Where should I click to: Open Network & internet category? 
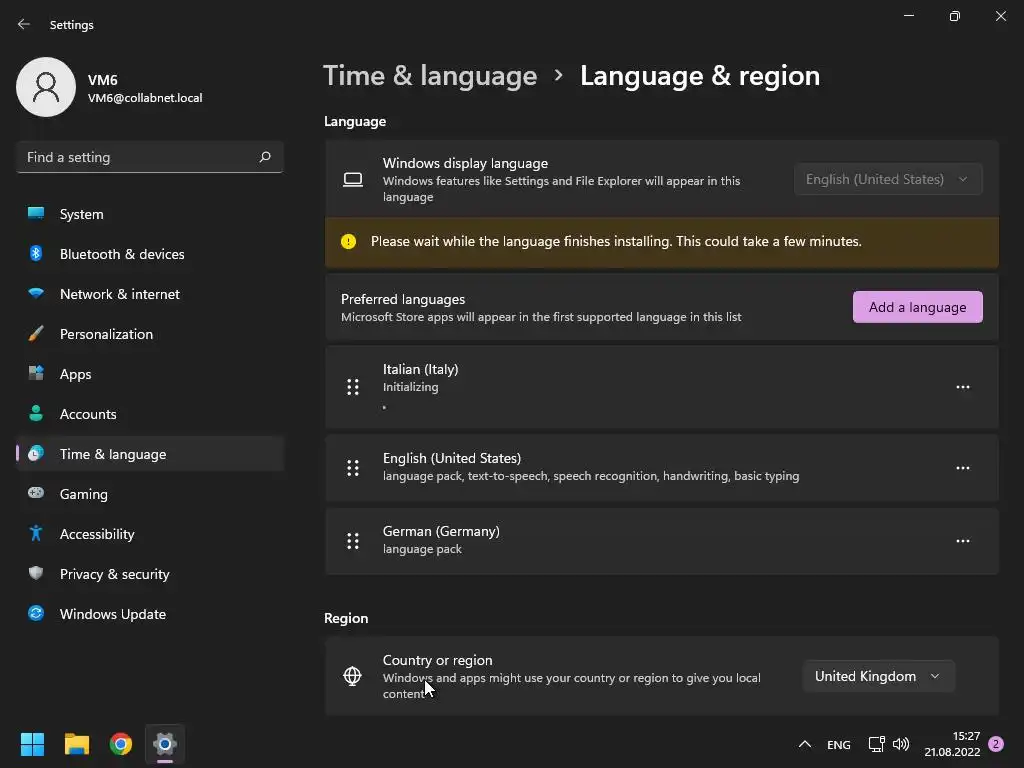point(150,293)
